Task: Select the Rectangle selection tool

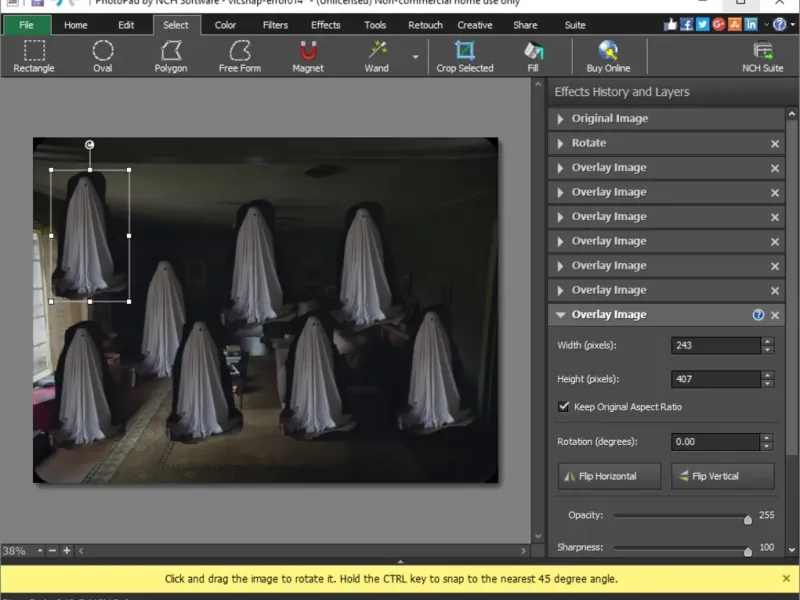Action: [34, 57]
